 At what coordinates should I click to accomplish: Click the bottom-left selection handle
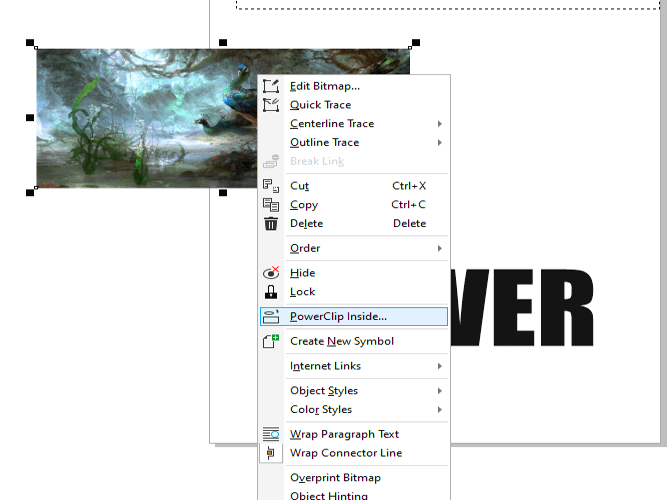30,193
